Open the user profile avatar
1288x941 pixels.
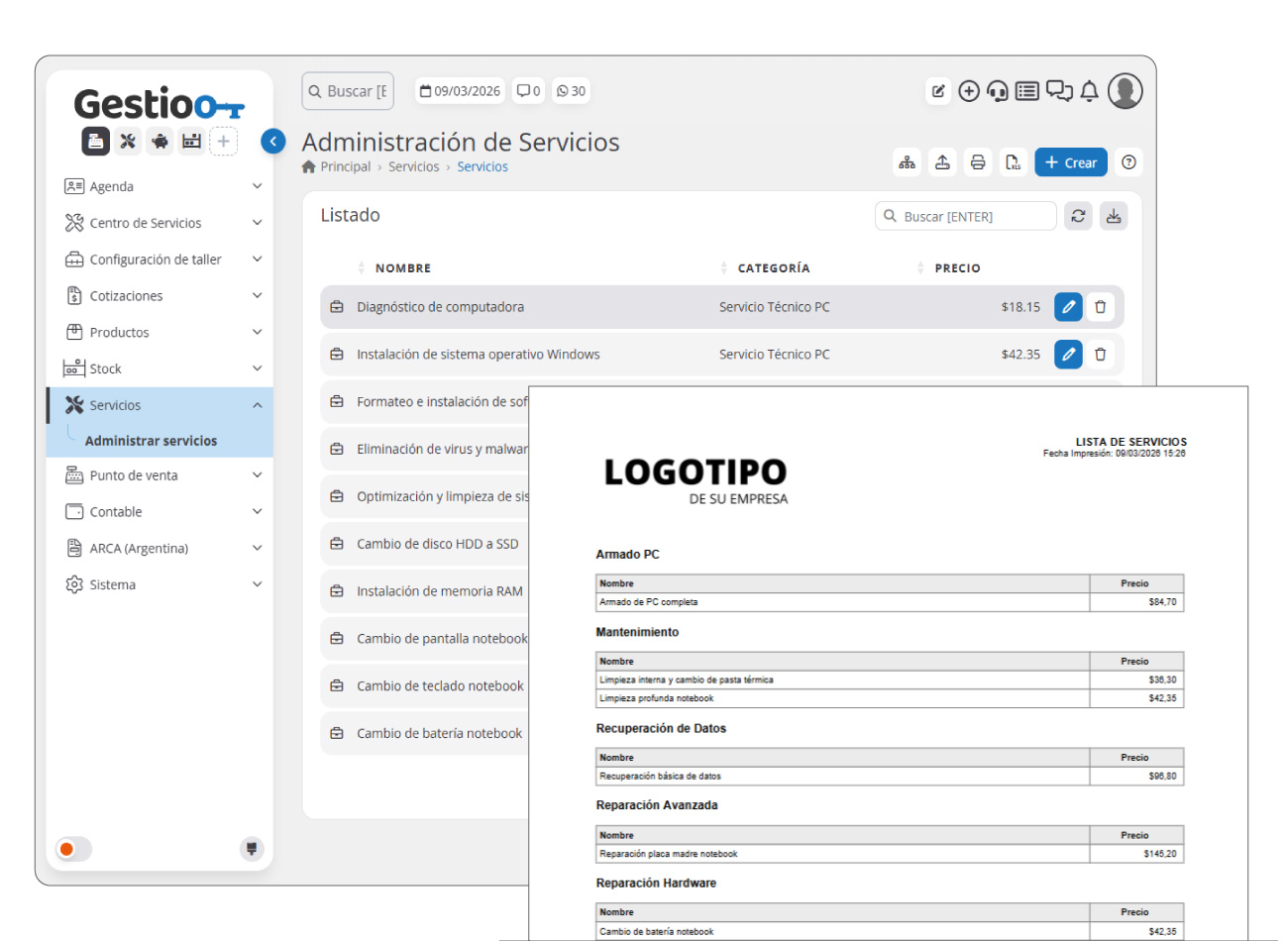(1125, 90)
